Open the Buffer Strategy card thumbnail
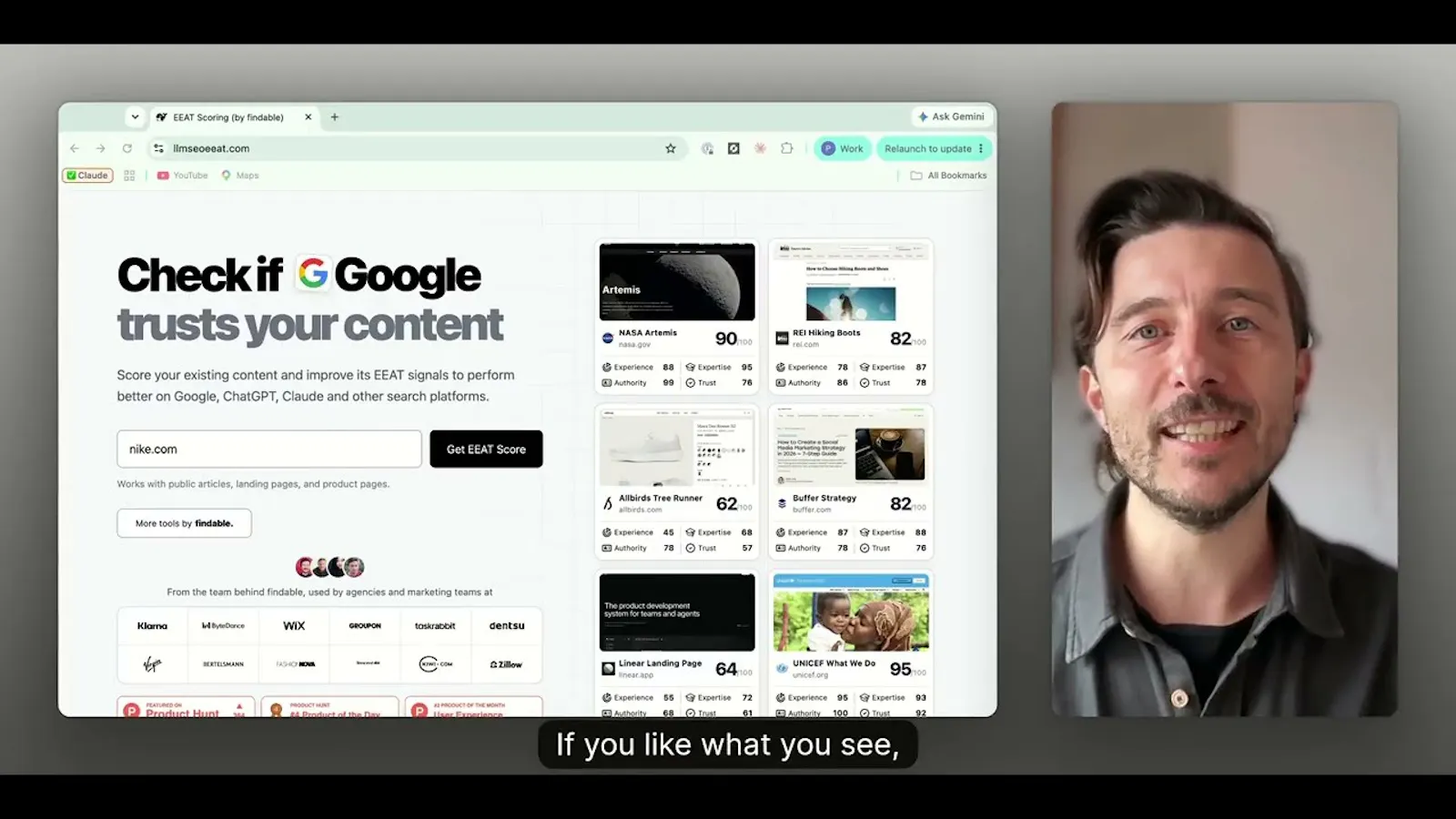This screenshot has height=819, width=1456. click(x=851, y=447)
